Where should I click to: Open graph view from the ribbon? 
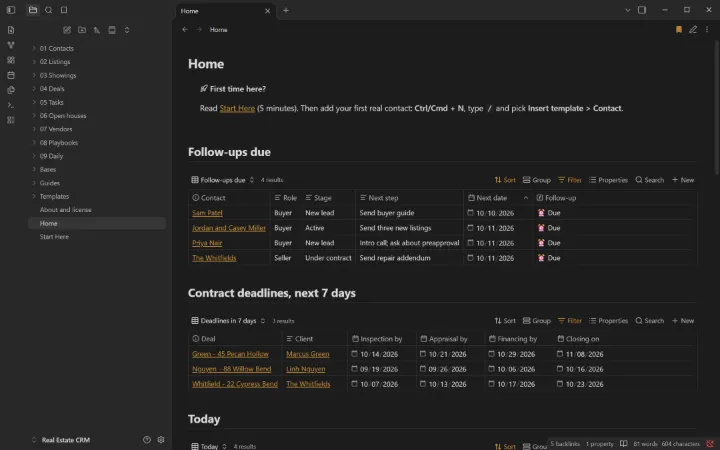click(x=11, y=45)
